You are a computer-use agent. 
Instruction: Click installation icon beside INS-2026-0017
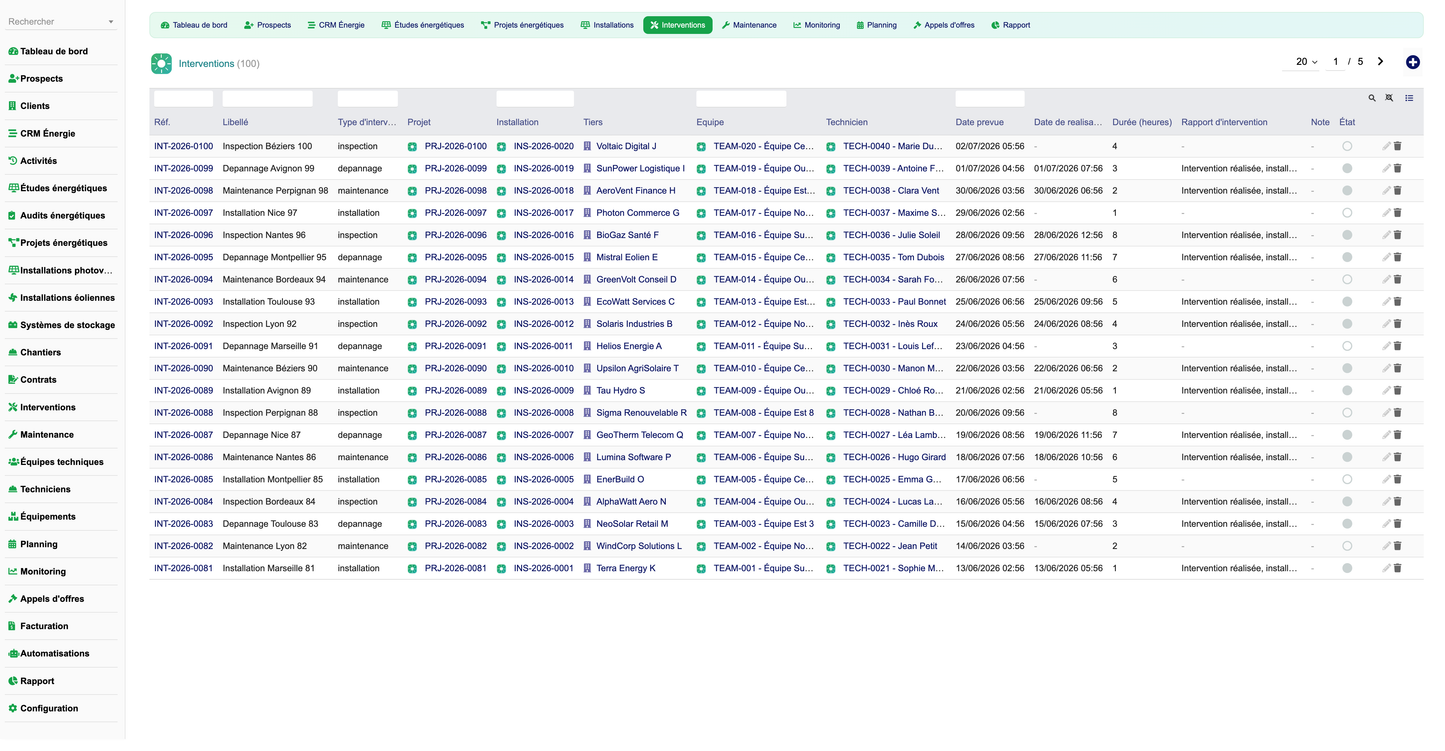click(501, 213)
